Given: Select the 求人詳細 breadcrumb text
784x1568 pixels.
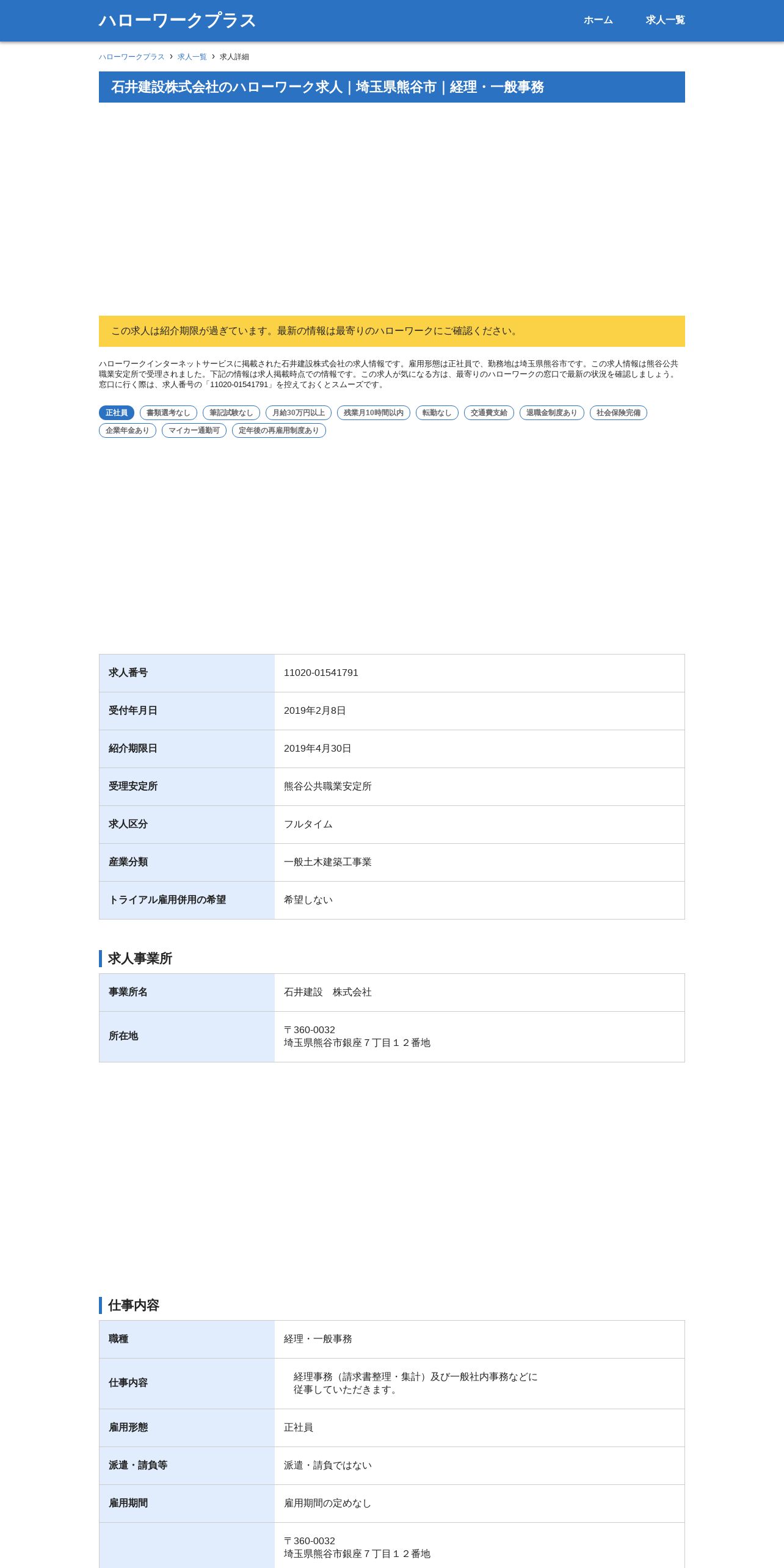Looking at the screenshot, I should pos(234,57).
